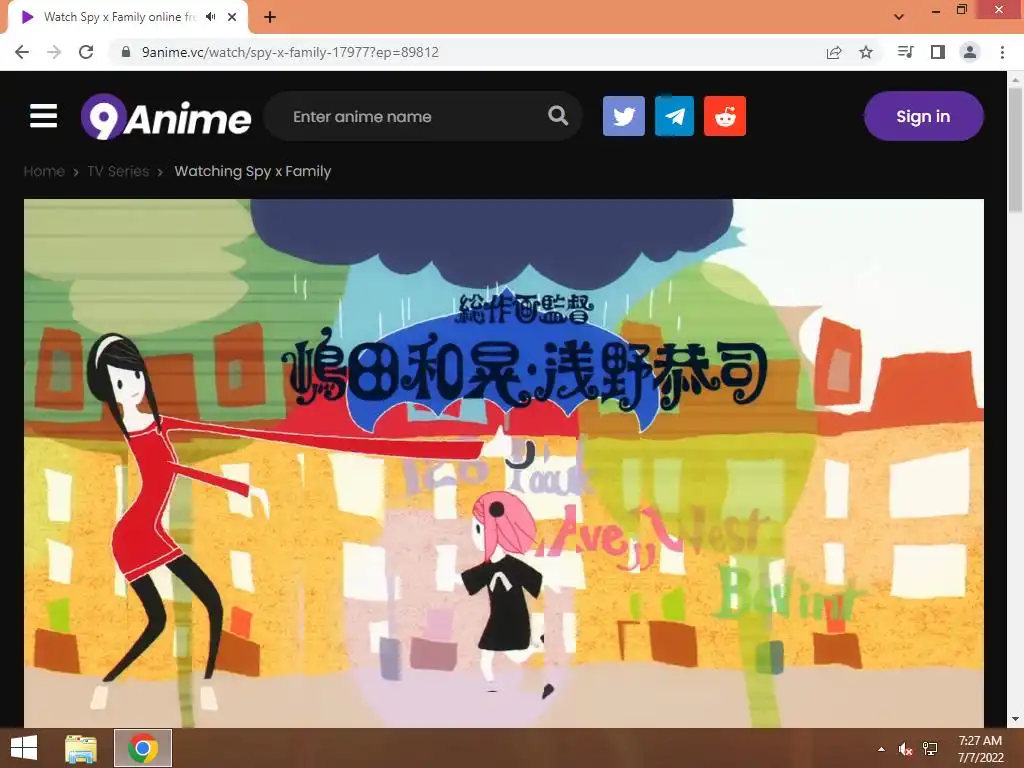Viewport: 1024px width, 768px height.
Task: Close the Watch Spy x Family tab
Action: coord(232,17)
